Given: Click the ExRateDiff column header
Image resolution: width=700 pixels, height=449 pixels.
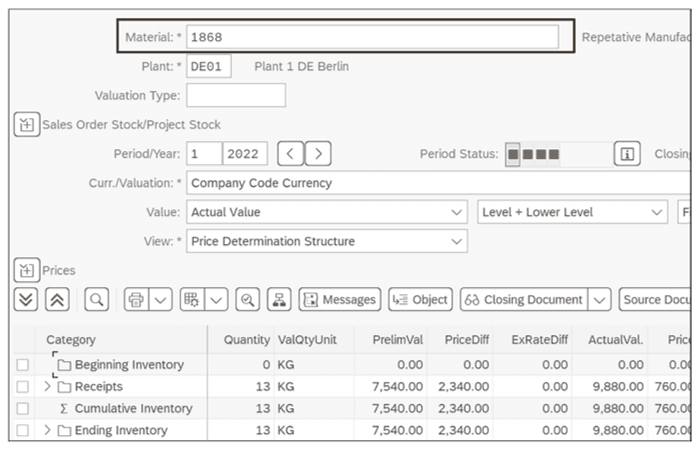Looking at the screenshot, I should pyautogui.click(x=540, y=340).
